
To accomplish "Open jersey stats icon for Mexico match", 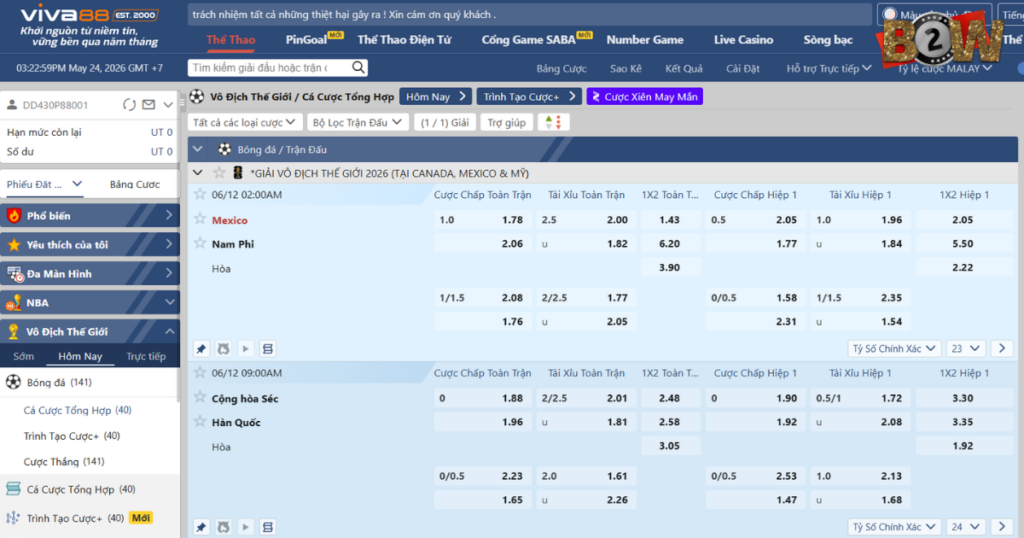I will (x=223, y=349).
